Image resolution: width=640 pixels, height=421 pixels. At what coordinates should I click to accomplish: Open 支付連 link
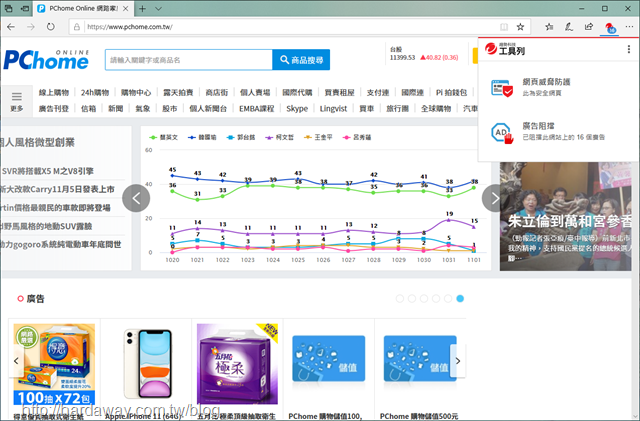tap(378, 93)
